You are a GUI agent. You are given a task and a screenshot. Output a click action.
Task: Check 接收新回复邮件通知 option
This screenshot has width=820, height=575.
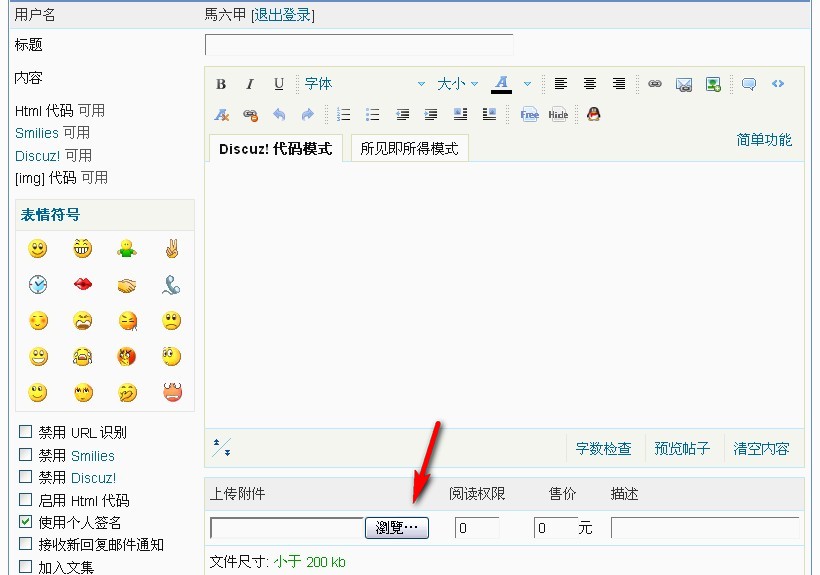26,544
